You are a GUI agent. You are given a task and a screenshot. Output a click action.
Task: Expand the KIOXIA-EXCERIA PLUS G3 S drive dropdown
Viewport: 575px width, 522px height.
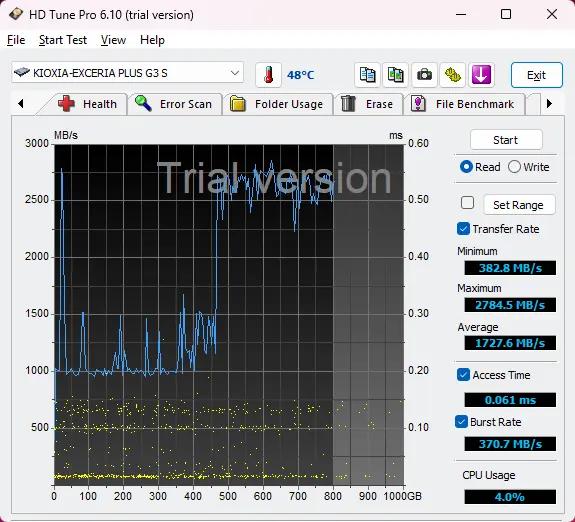click(127, 73)
